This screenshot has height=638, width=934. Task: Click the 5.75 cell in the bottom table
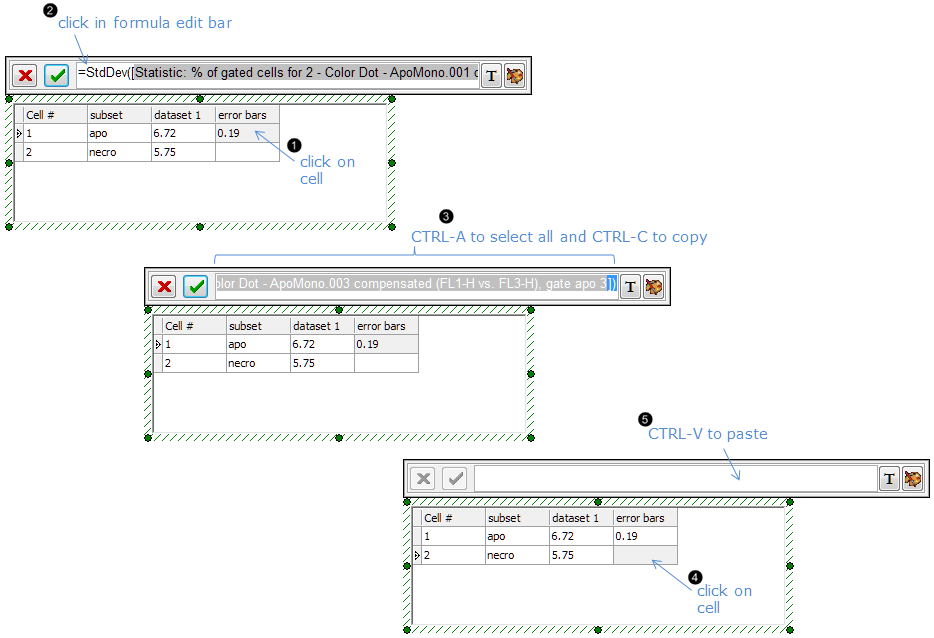click(580, 555)
